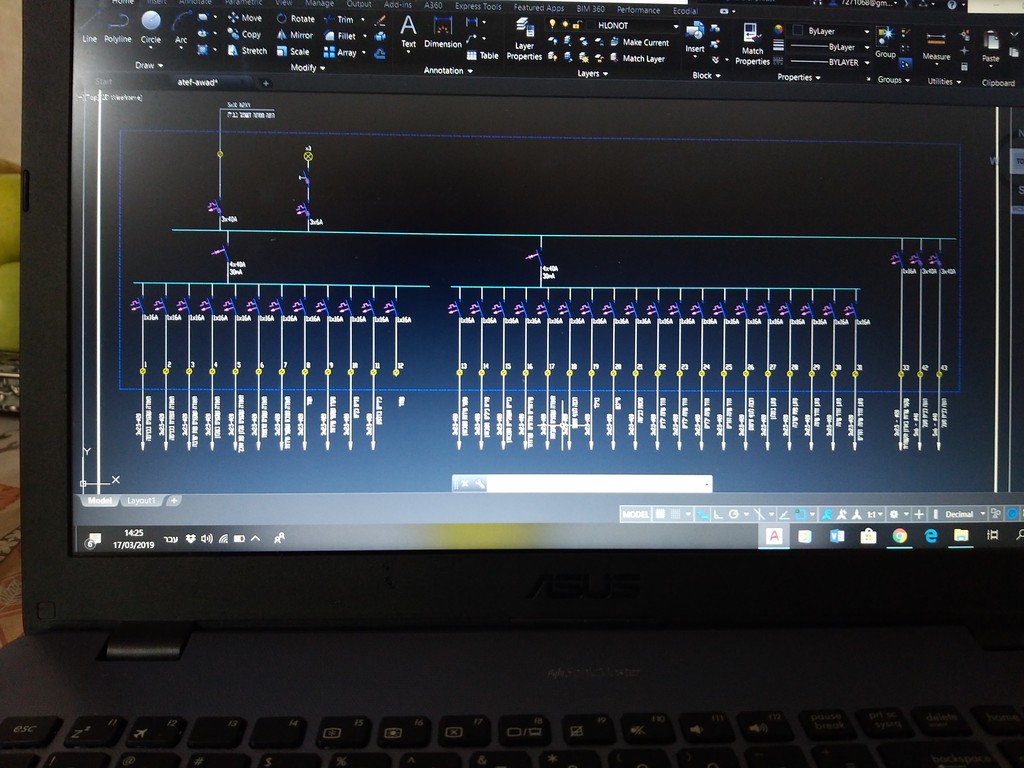Click the Group tool

click(x=886, y=43)
